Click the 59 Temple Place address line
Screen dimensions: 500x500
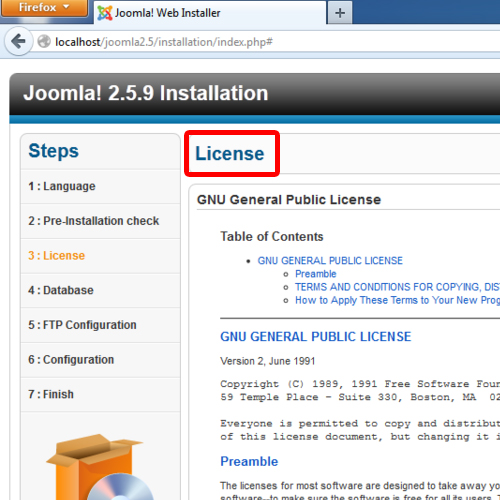click(360, 397)
